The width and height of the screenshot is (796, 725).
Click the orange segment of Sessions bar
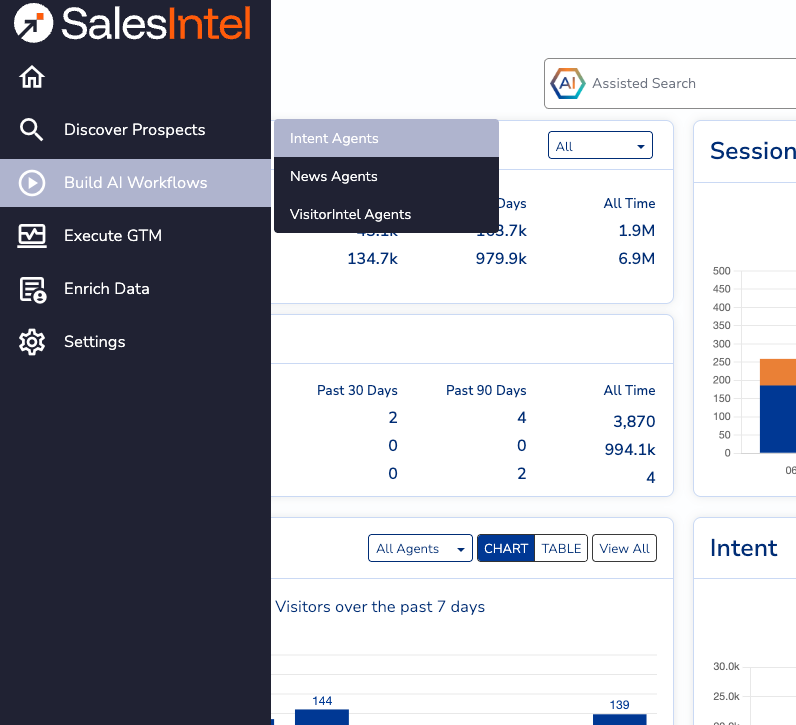pos(778,372)
